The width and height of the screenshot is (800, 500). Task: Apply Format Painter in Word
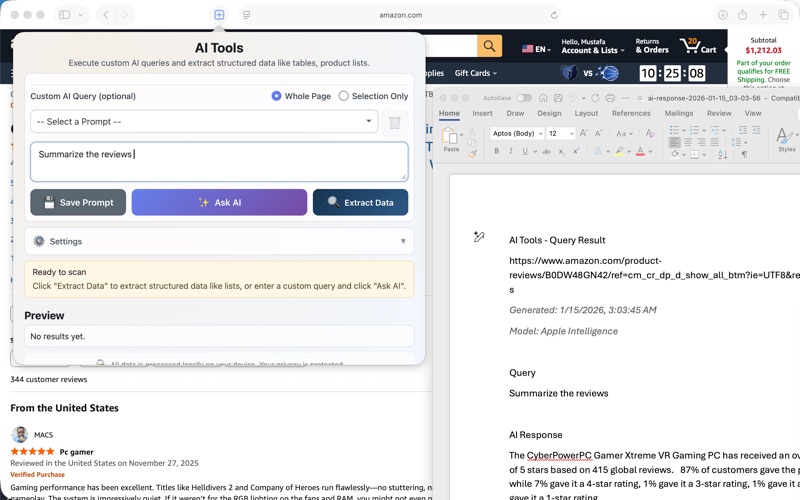[472, 154]
